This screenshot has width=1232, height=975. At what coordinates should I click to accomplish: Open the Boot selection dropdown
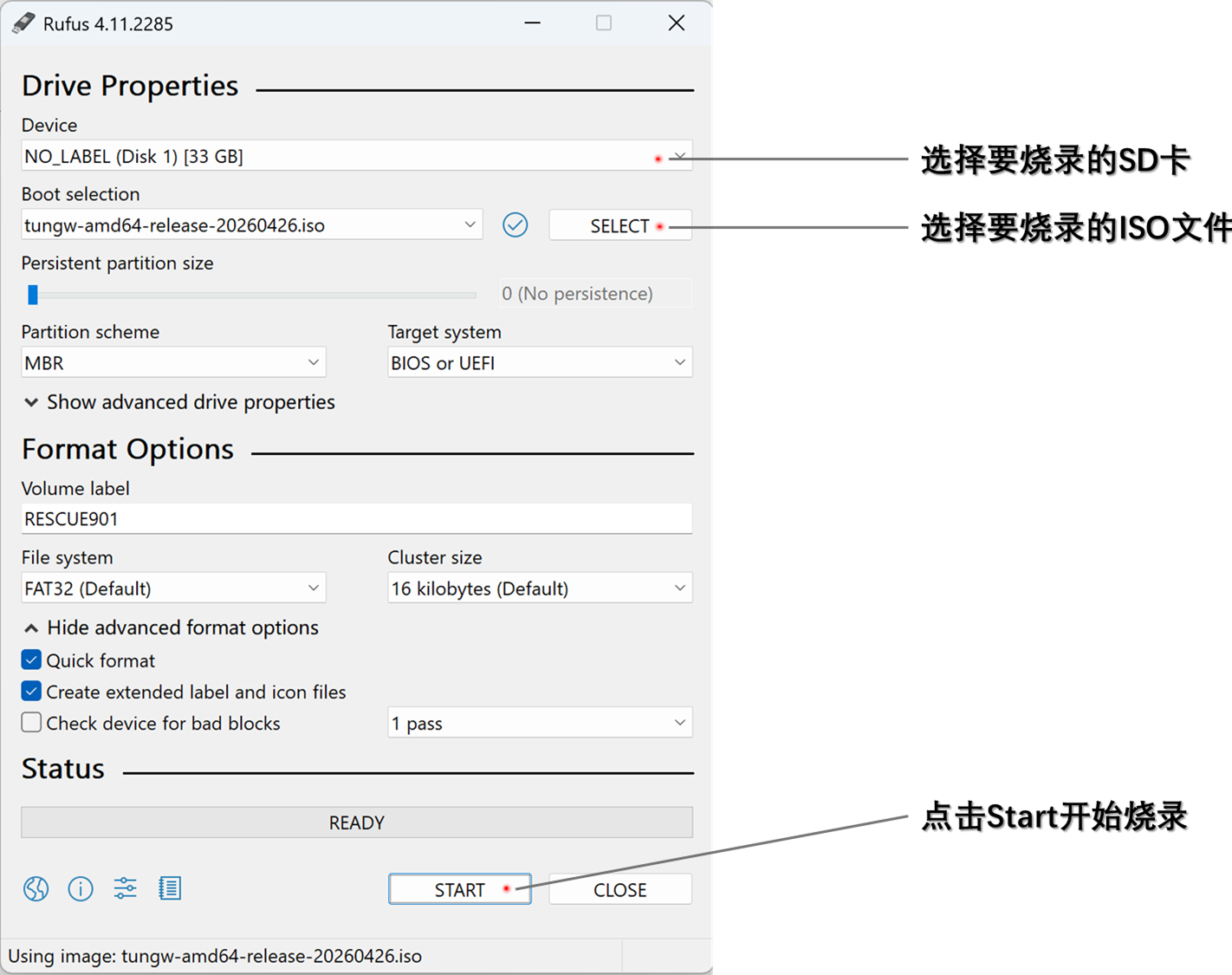click(x=252, y=225)
